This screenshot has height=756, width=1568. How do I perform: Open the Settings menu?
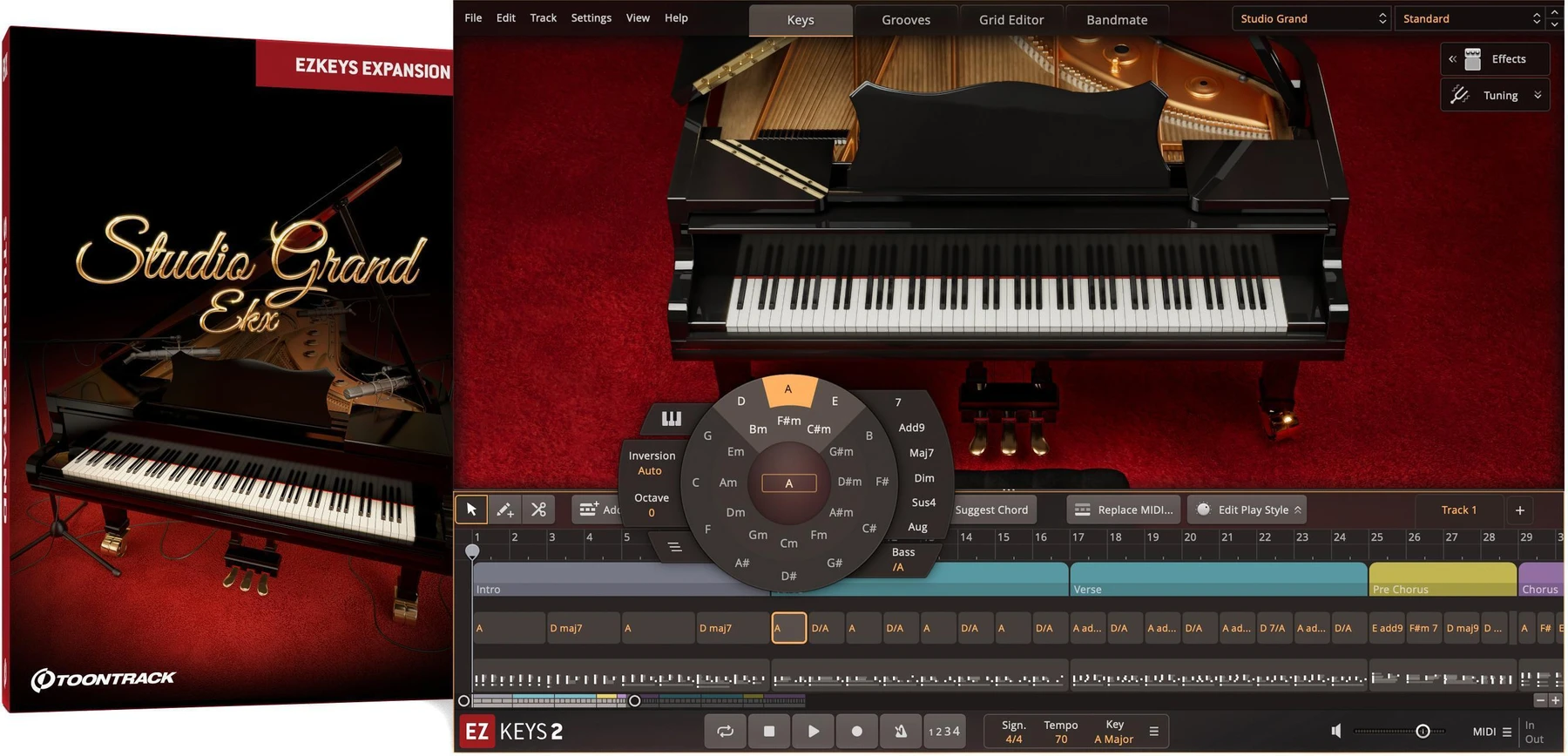(591, 17)
